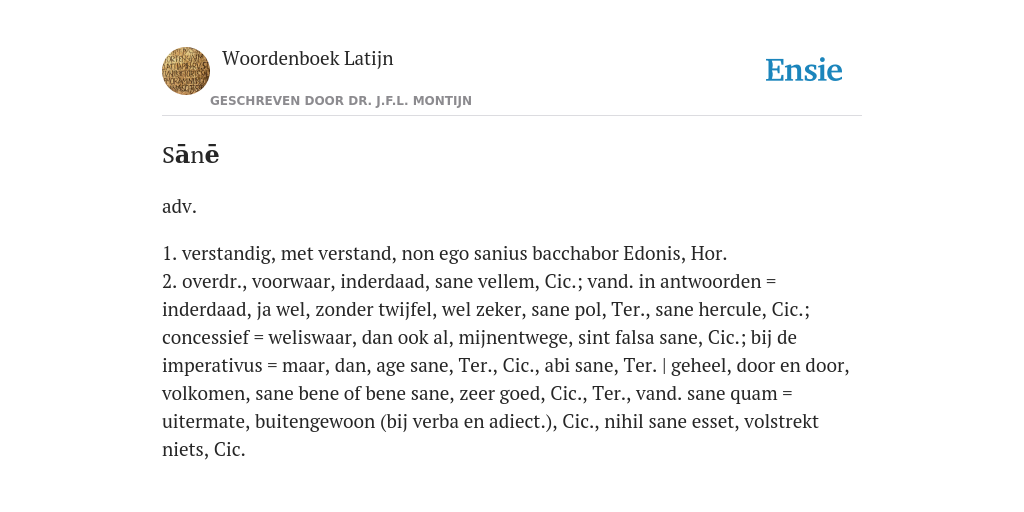Click the heading Sānē

pos(191,155)
